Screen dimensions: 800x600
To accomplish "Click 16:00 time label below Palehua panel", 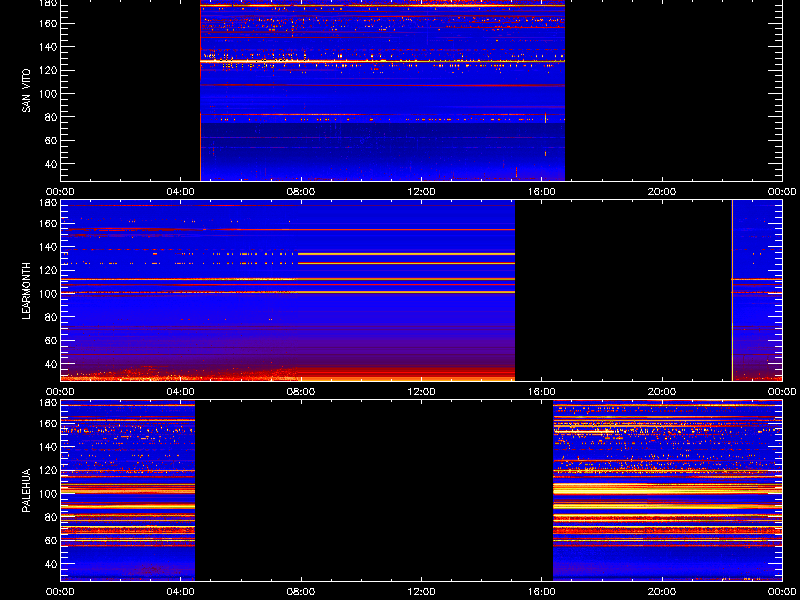I will coord(542,592).
